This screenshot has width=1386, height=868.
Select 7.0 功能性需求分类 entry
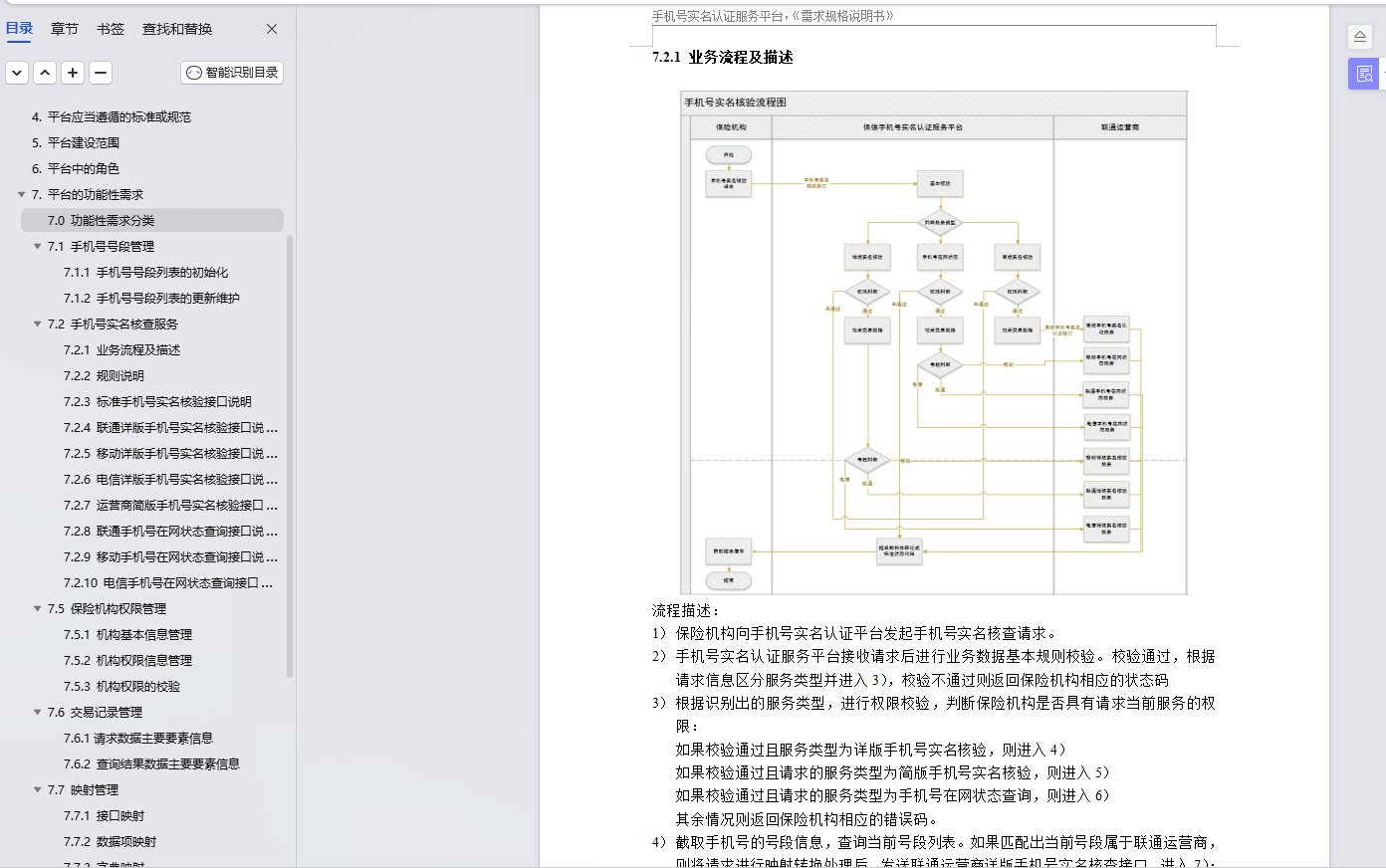click(151, 220)
